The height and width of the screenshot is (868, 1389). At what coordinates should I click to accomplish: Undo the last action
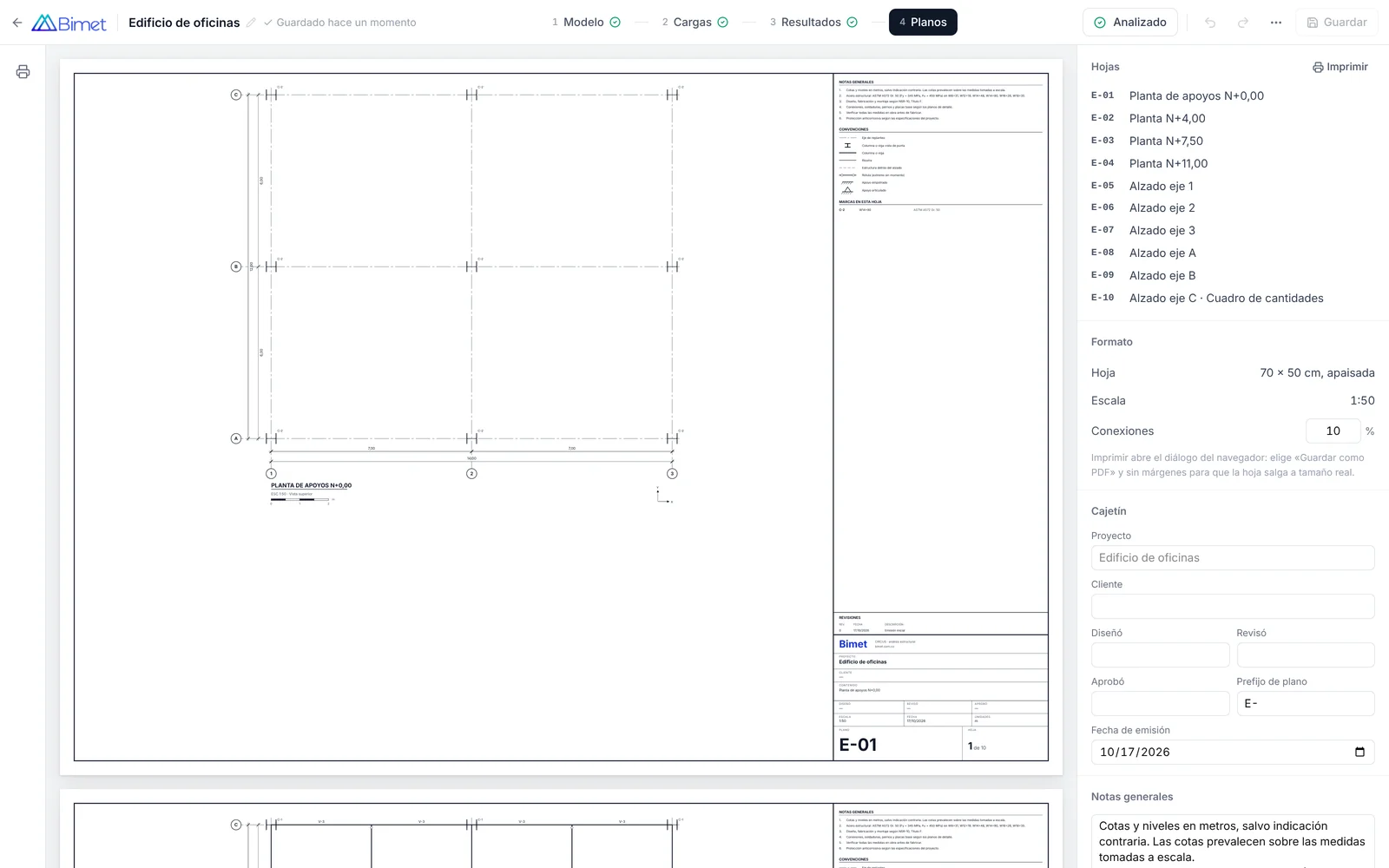[1210, 23]
